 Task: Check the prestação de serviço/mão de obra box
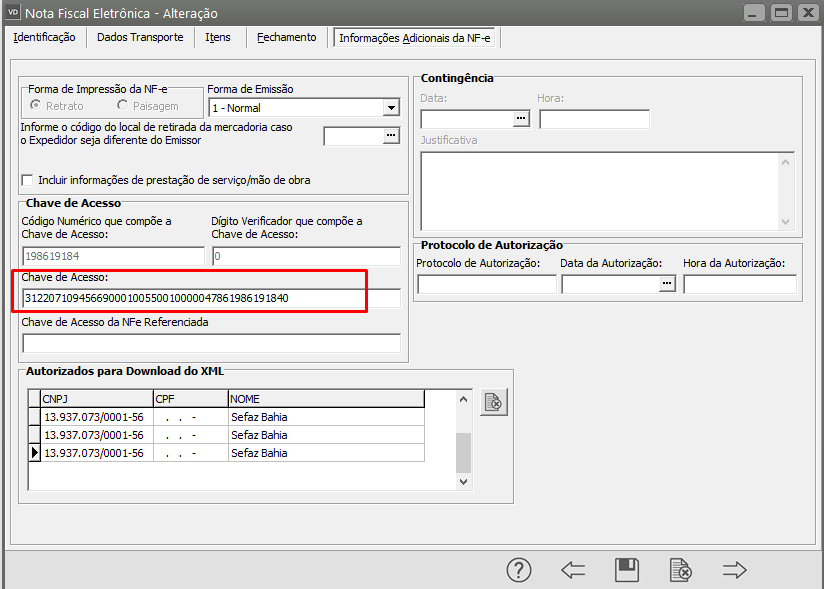click(x=27, y=180)
